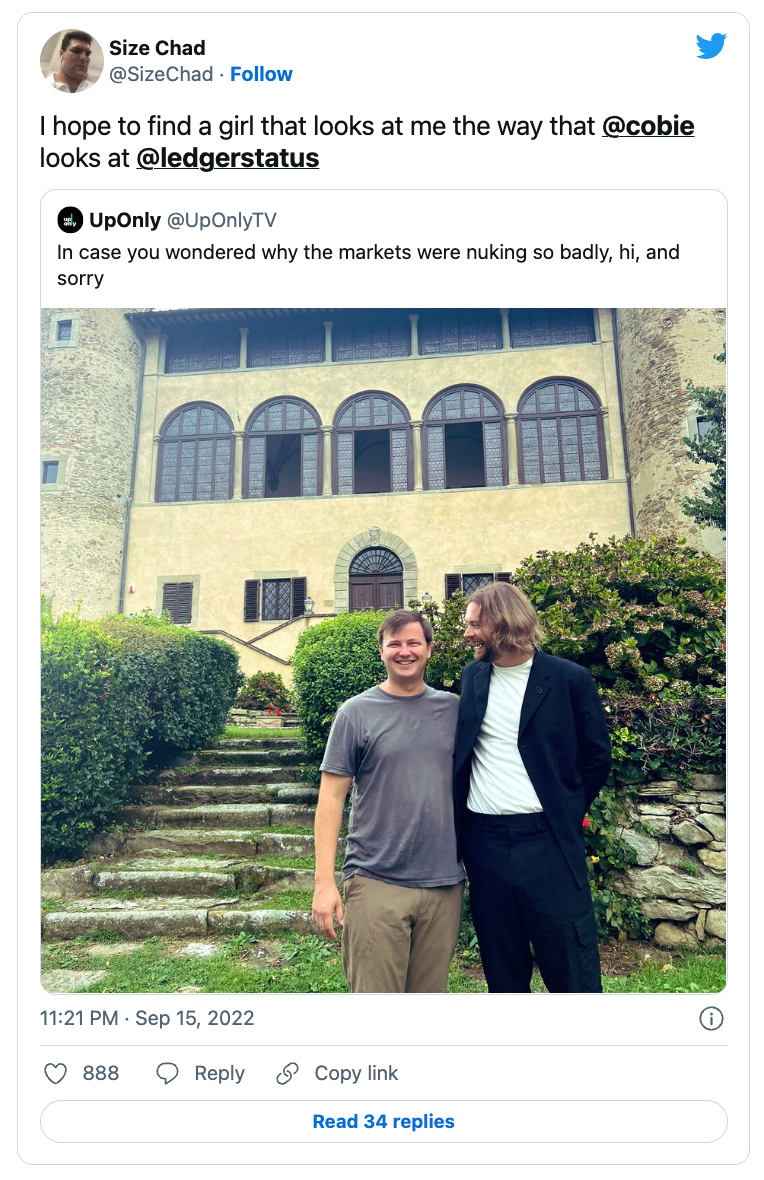The width and height of the screenshot is (764, 1180).
Task: Open the UpOnly quoted account name
Action: [125, 220]
